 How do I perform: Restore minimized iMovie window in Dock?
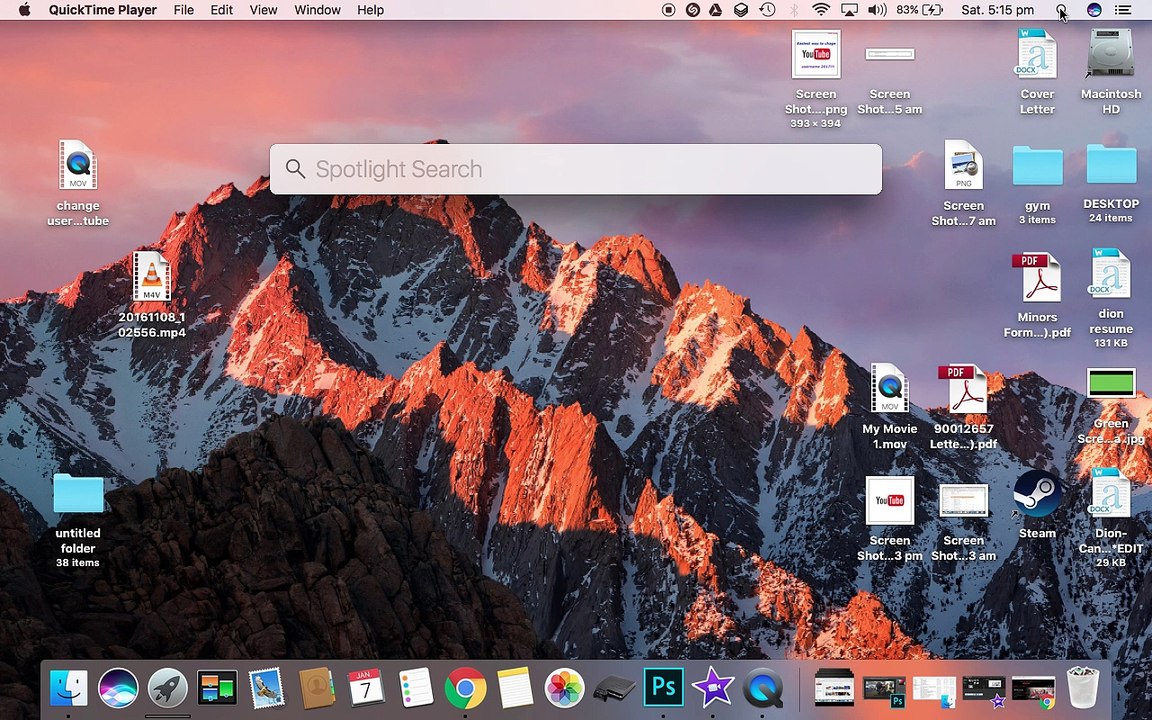click(x=983, y=688)
